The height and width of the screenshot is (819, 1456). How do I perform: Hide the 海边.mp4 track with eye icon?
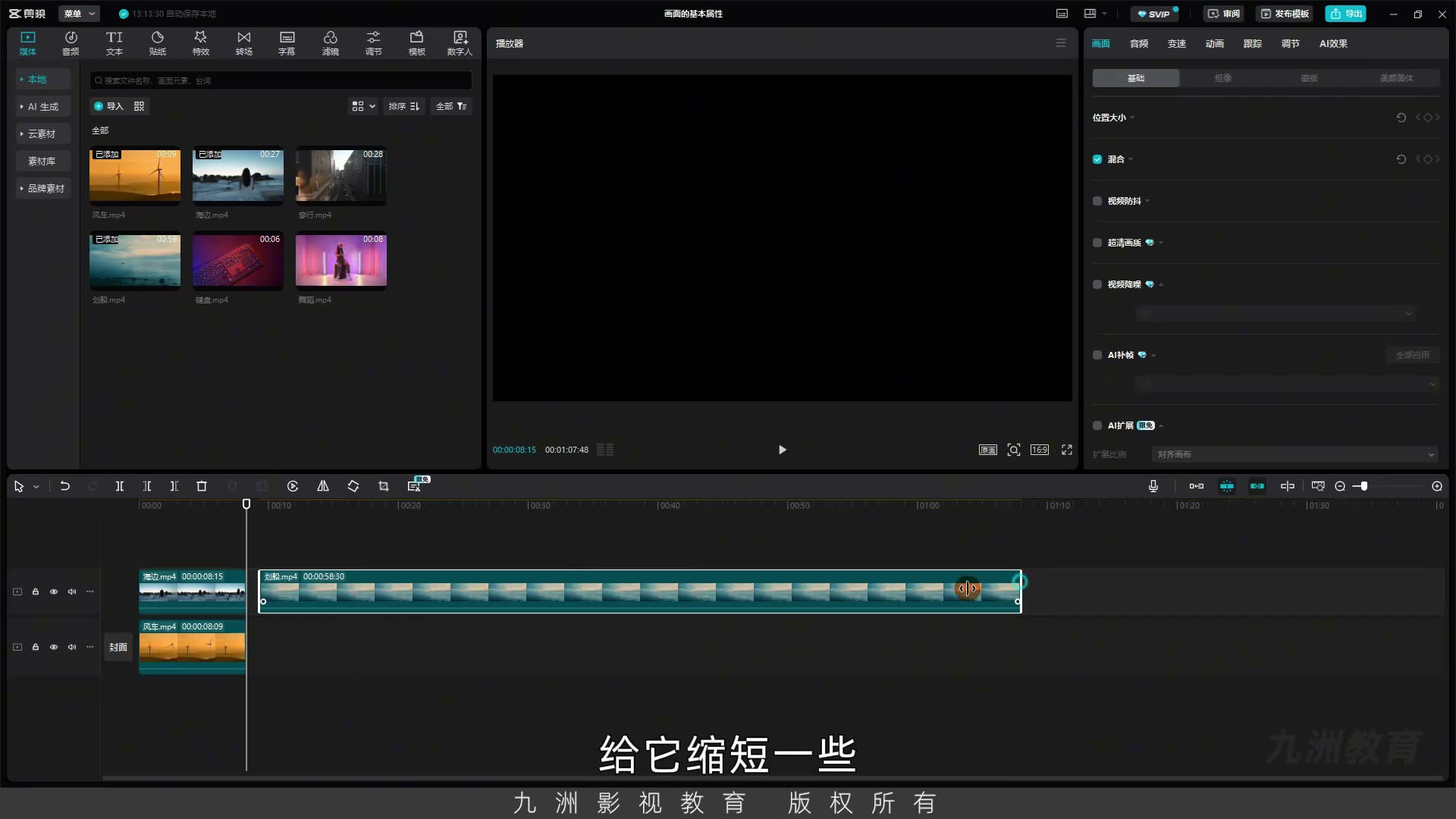(x=54, y=591)
